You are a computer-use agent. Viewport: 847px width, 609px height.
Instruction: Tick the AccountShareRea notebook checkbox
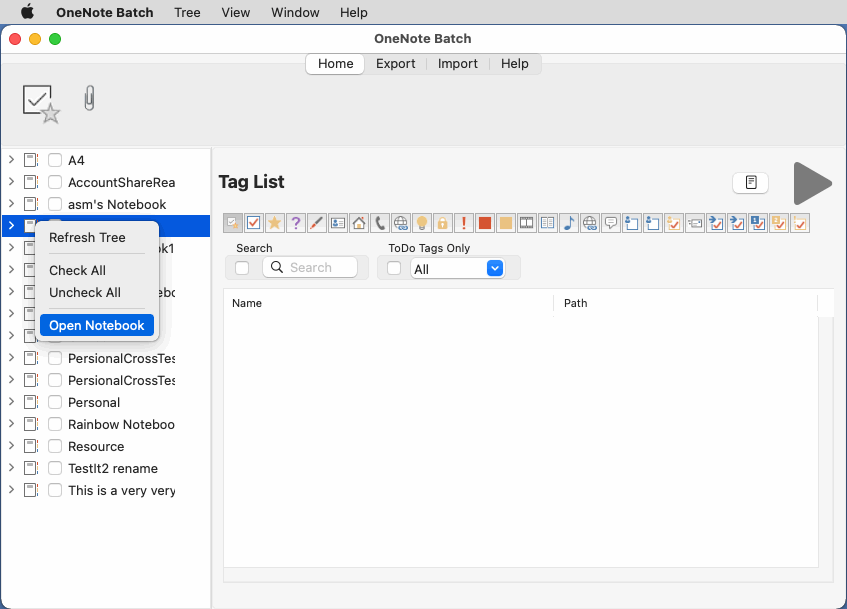tap(55, 182)
